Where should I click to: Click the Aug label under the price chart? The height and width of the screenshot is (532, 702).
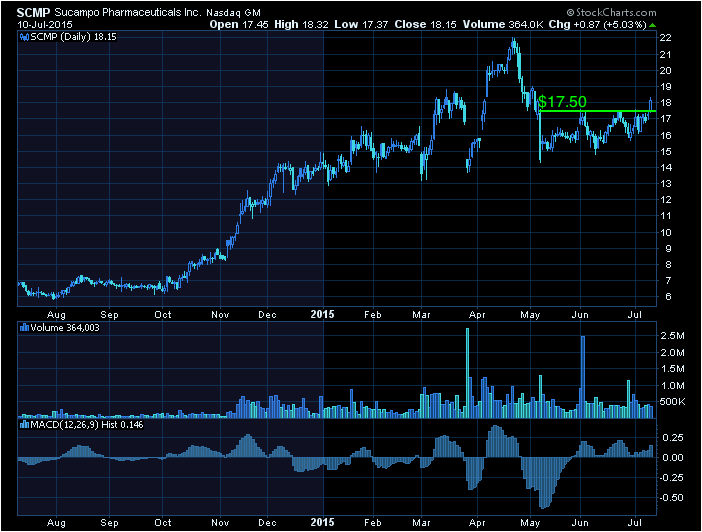(x=56, y=315)
